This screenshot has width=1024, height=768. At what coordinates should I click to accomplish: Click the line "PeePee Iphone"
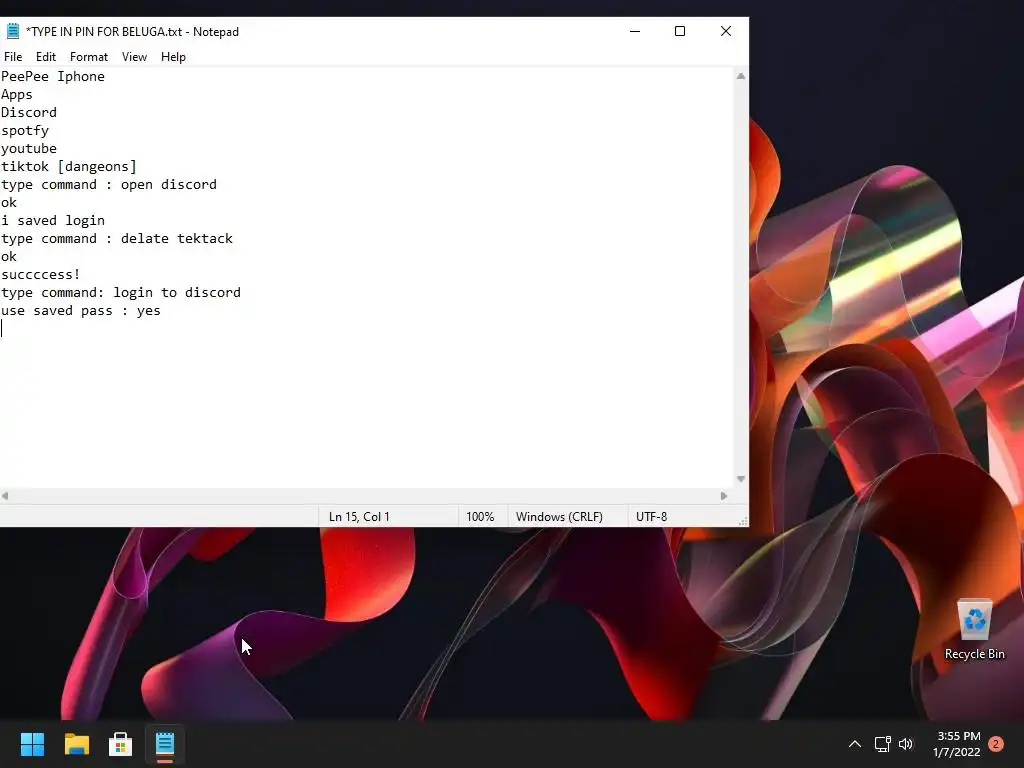(53, 76)
